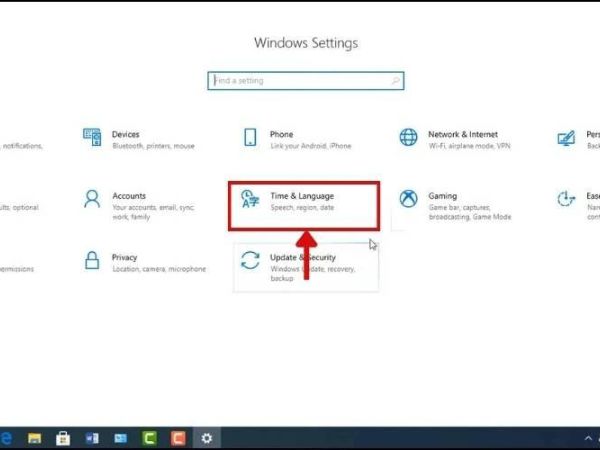
Task: Open the Mail app taskbar icon
Action: click(121, 438)
